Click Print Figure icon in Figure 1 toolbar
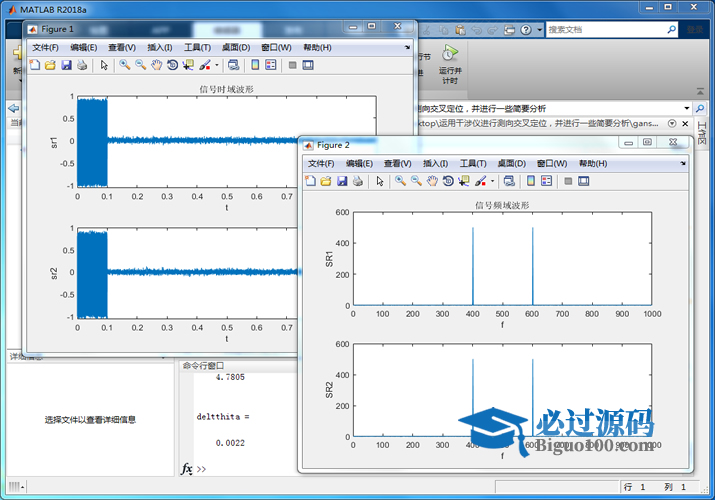Screen dimensions: 715x500 pos(82,65)
